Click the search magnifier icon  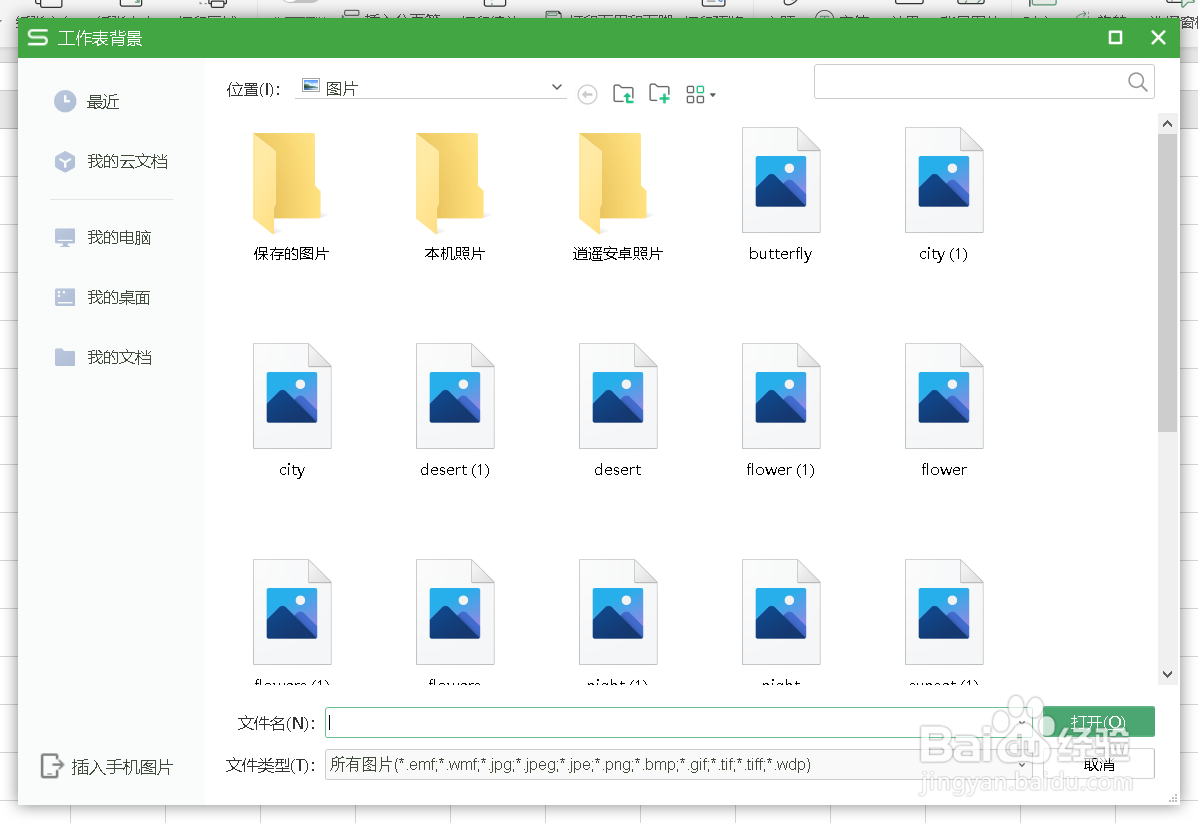tap(1137, 82)
